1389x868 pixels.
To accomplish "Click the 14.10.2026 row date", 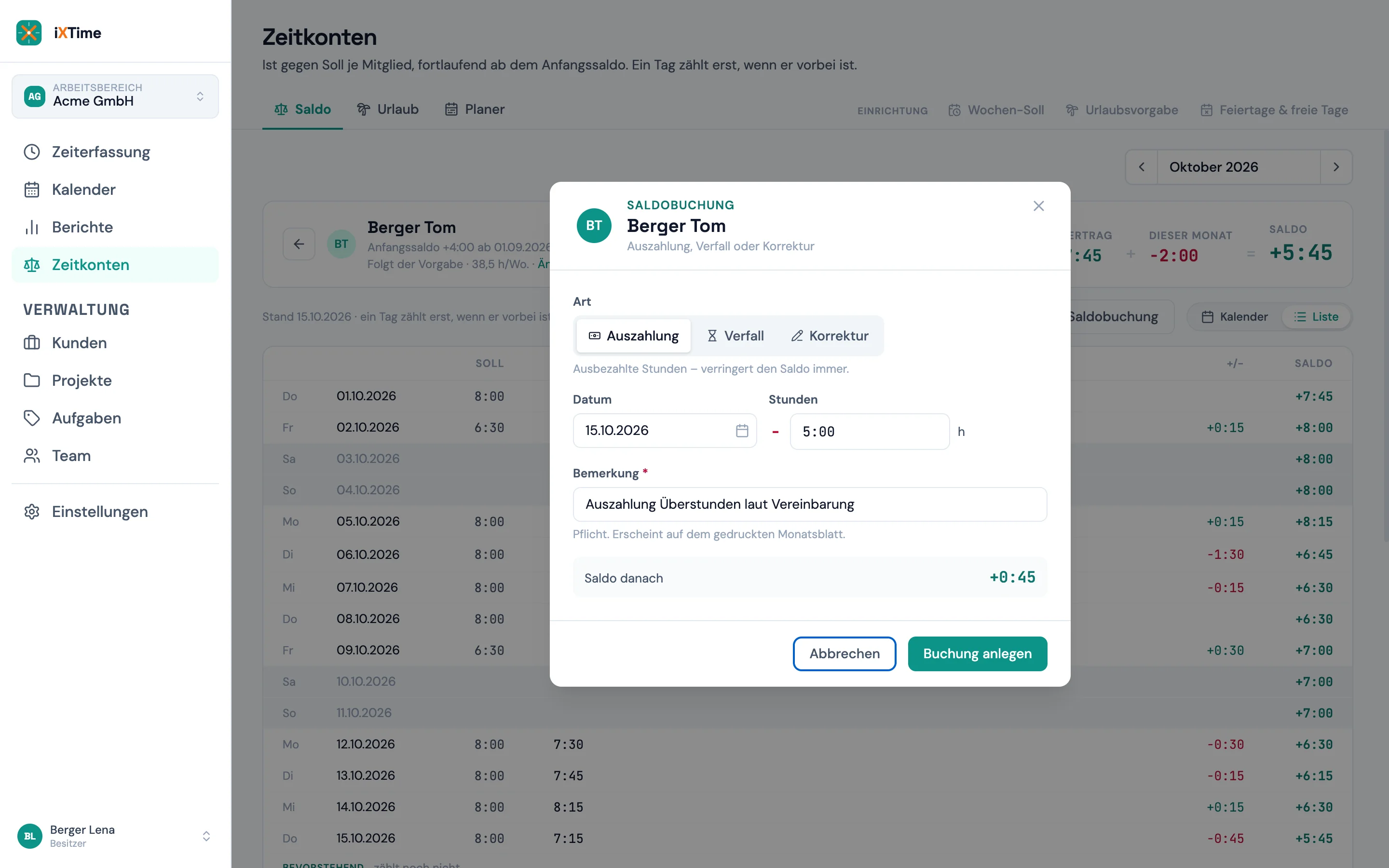I will [366, 807].
